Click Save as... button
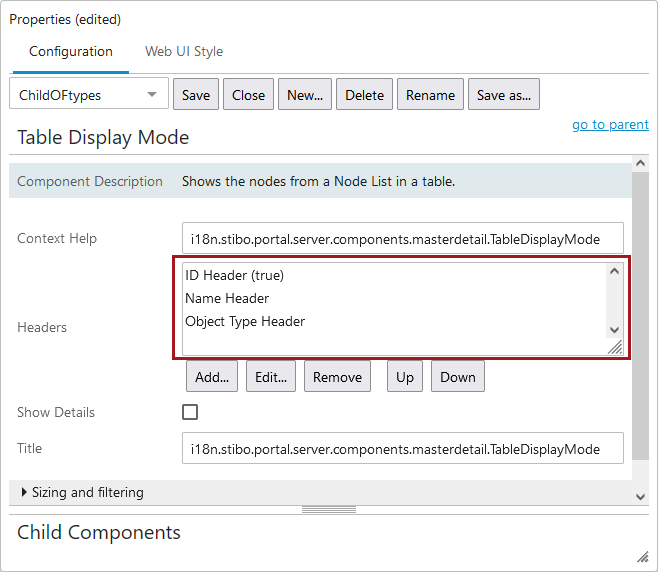Image resolution: width=658 pixels, height=572 pixels. click(504, 95)
